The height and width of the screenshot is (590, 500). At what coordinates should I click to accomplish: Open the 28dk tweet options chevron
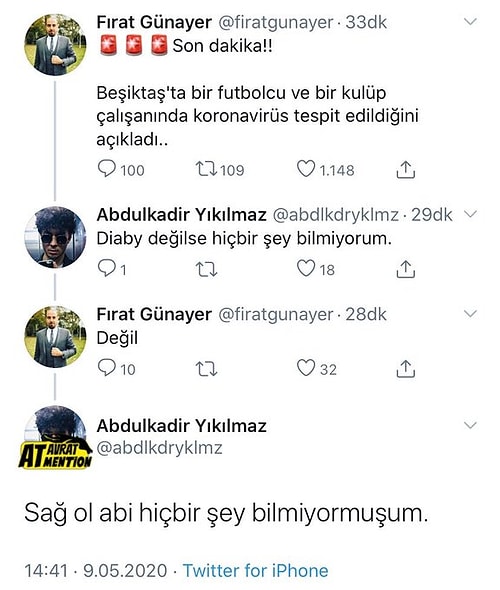point(470,313)
